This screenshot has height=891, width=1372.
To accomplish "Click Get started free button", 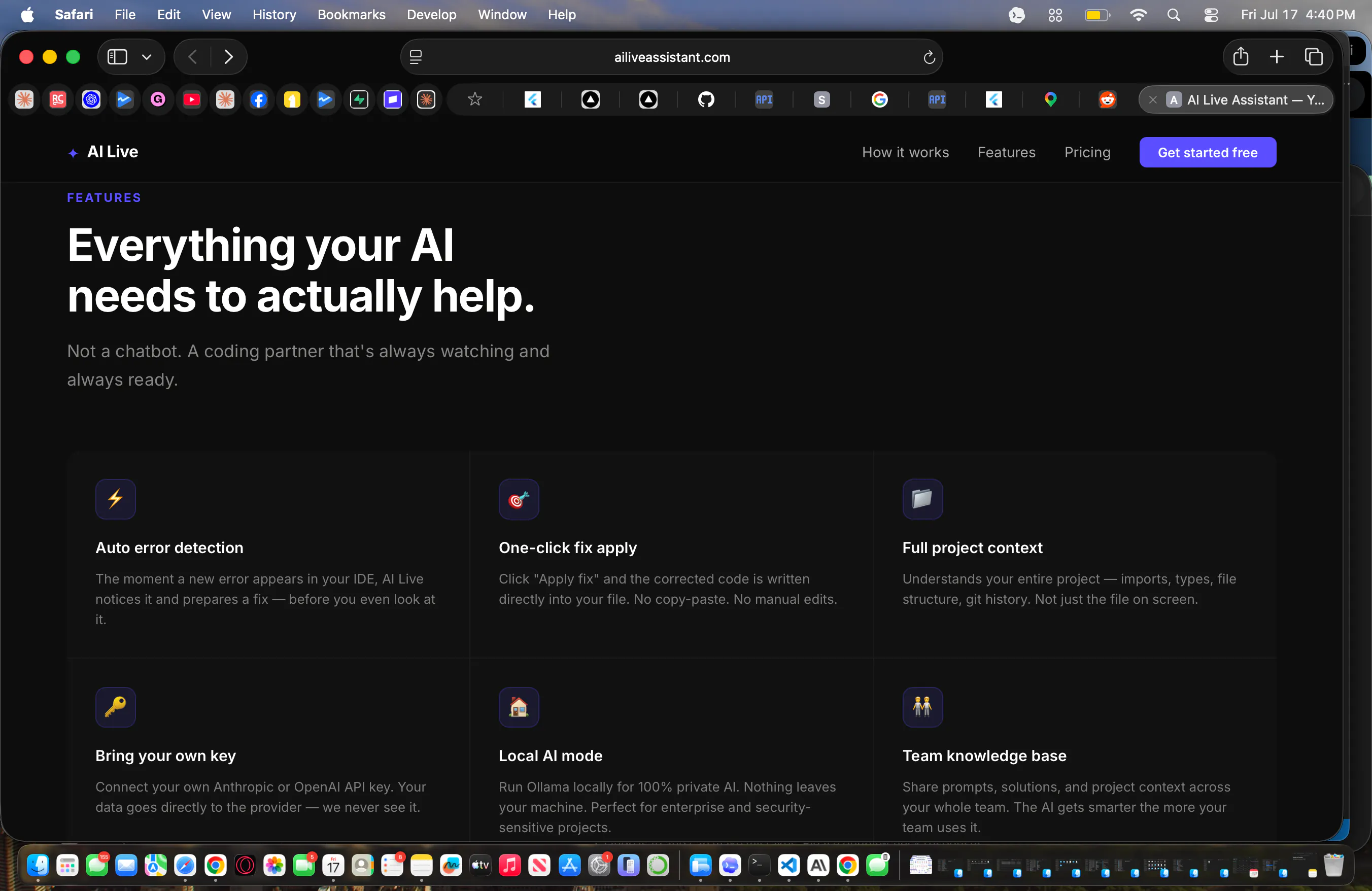I will [x=1207, y=152].
